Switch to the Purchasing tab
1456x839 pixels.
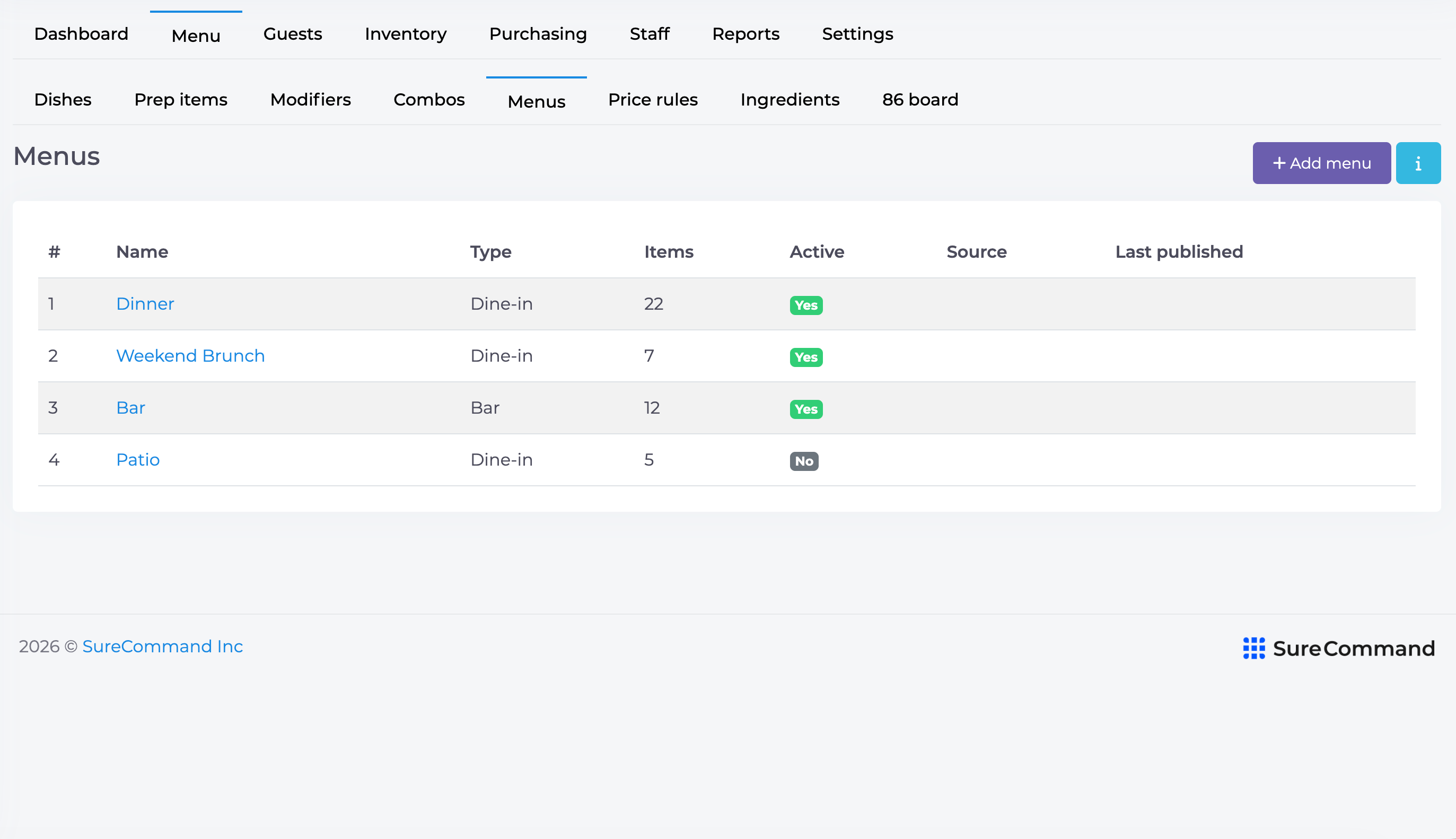tap(538, 34)
